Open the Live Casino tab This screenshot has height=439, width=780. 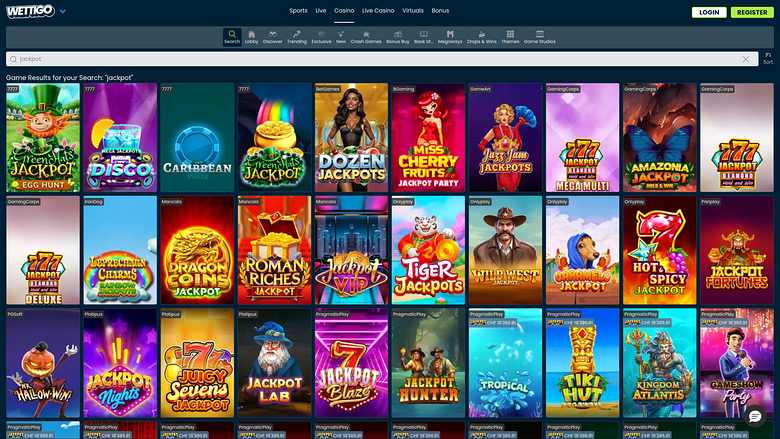pyautogui.click(x=378, y=10)
